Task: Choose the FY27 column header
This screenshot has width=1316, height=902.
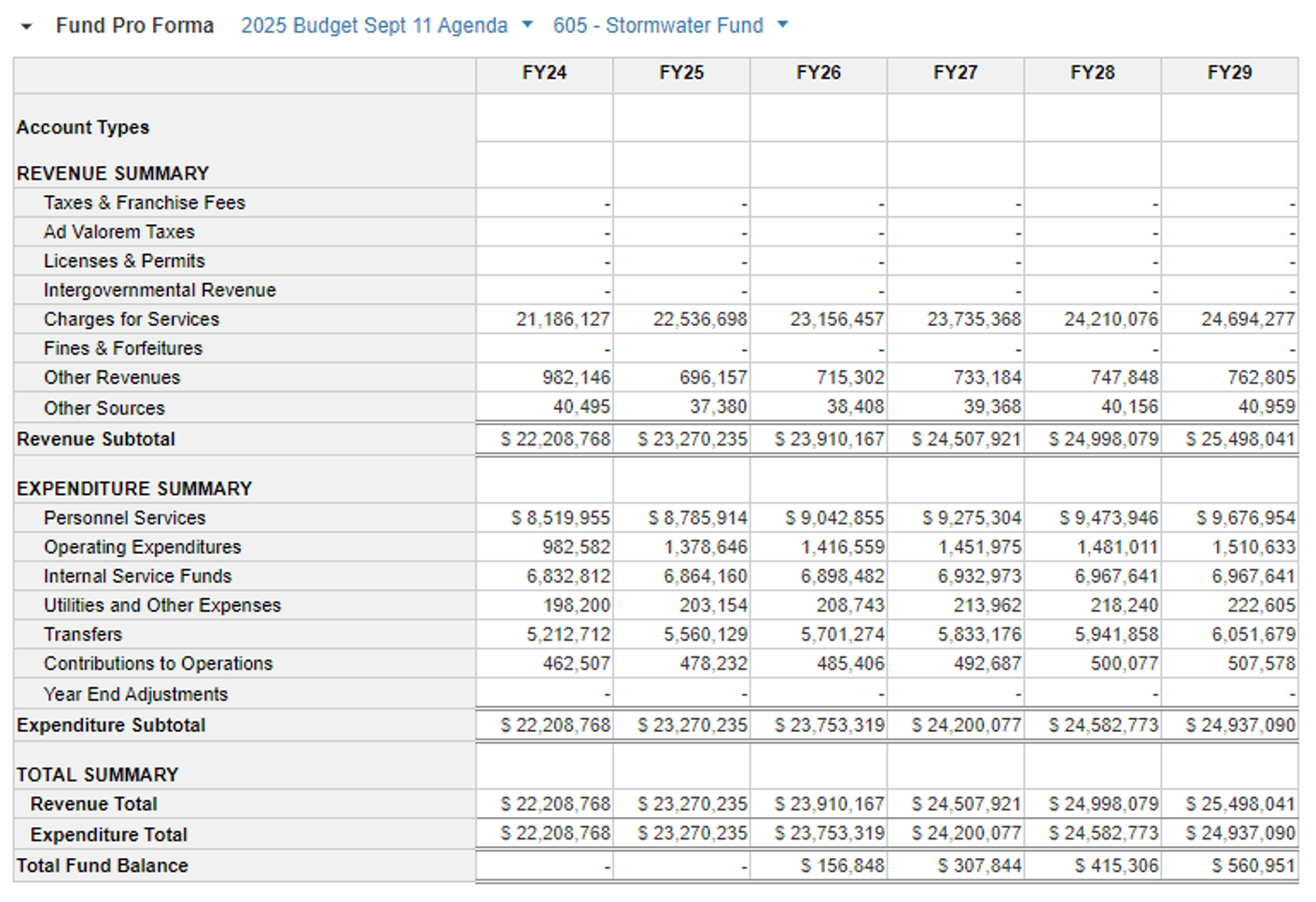Action: 955,73
